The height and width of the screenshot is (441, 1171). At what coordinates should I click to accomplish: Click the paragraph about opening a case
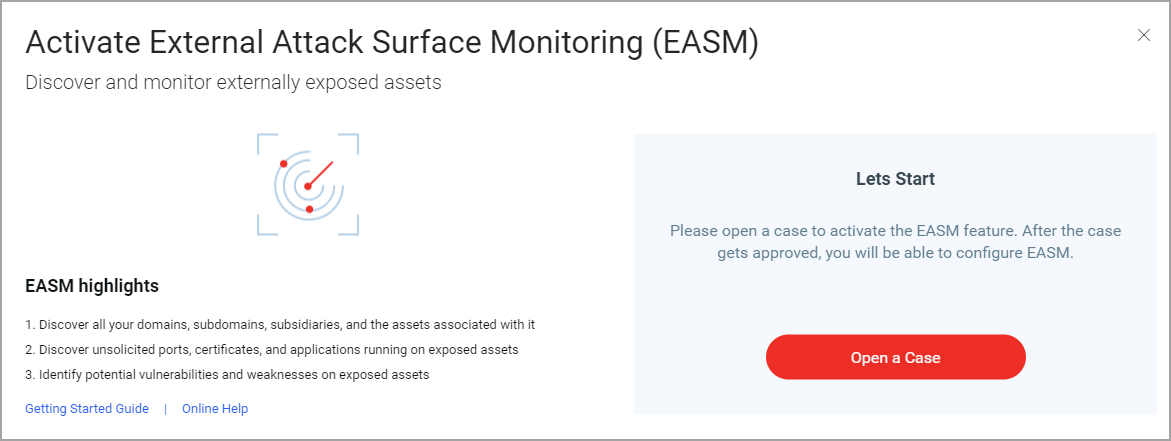pyautogui.click(x=895, y=242)
